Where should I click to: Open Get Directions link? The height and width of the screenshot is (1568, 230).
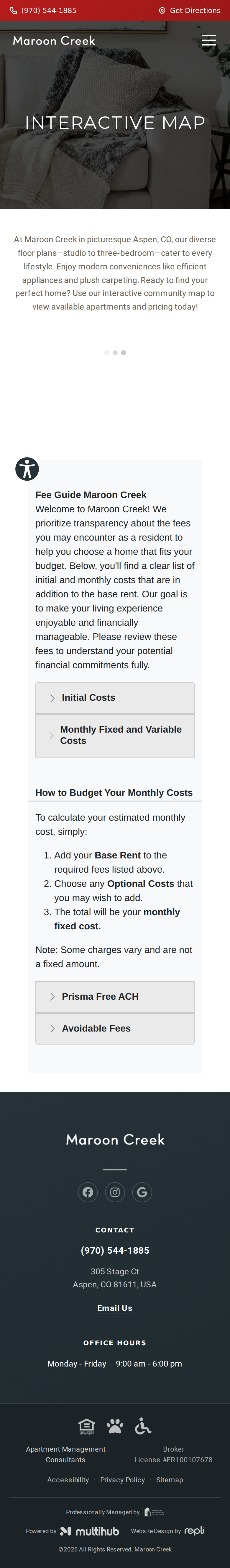(189, 10)
